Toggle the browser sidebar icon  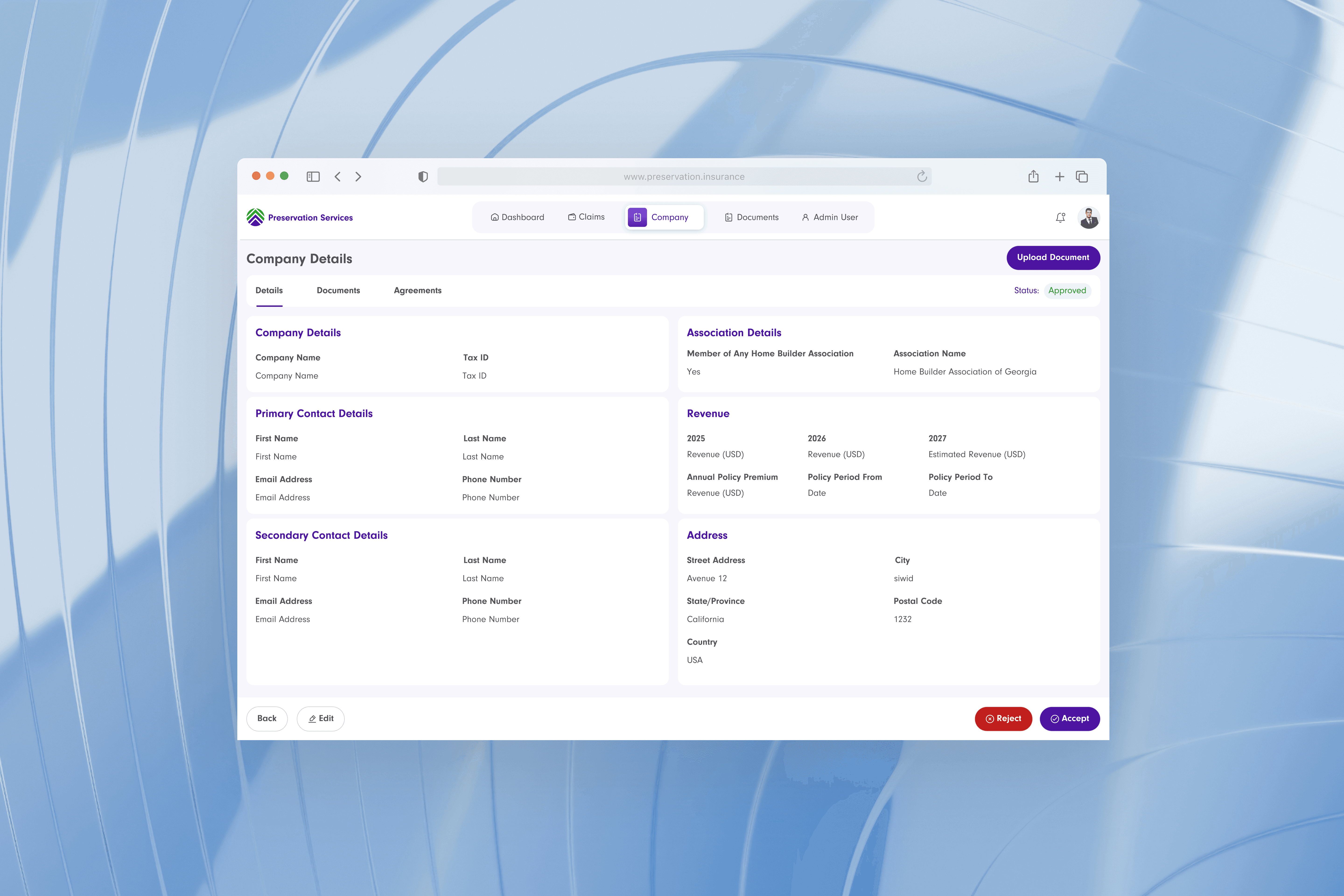313,177
